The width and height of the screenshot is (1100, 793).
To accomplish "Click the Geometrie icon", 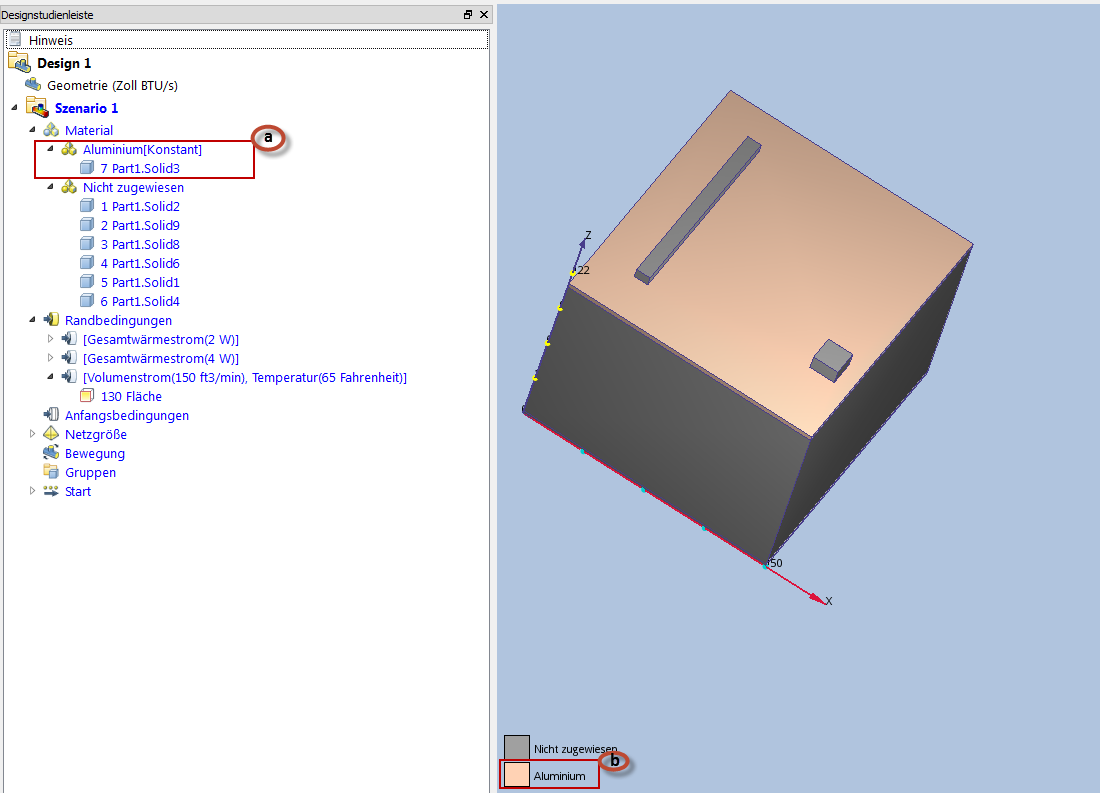I will pyautogui.click(x=33, y=85).
